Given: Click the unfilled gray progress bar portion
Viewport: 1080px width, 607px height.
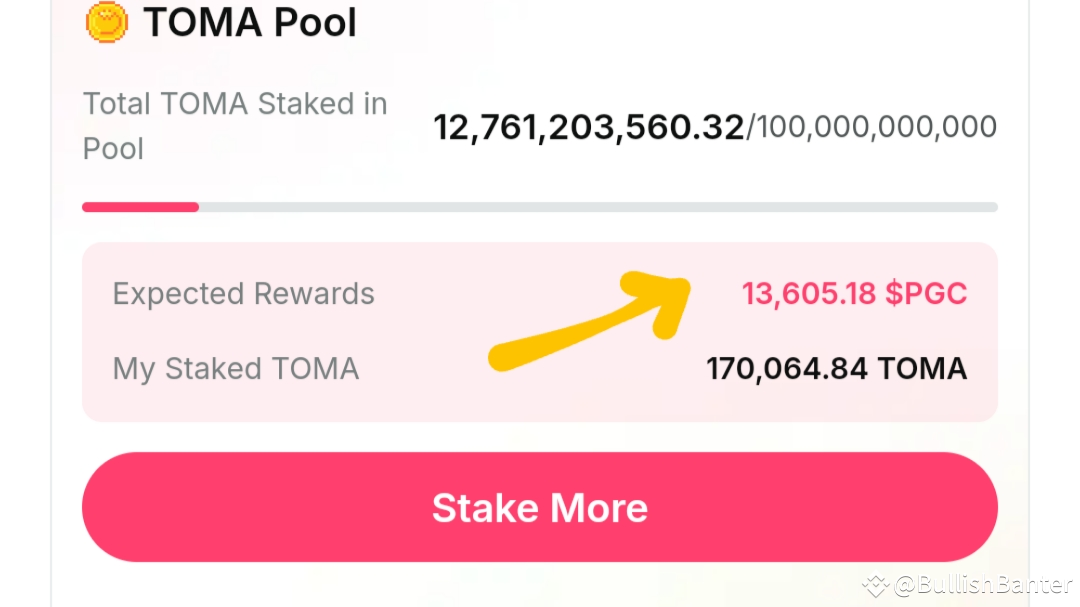Looking at the screenshot, I should [598, 207].
